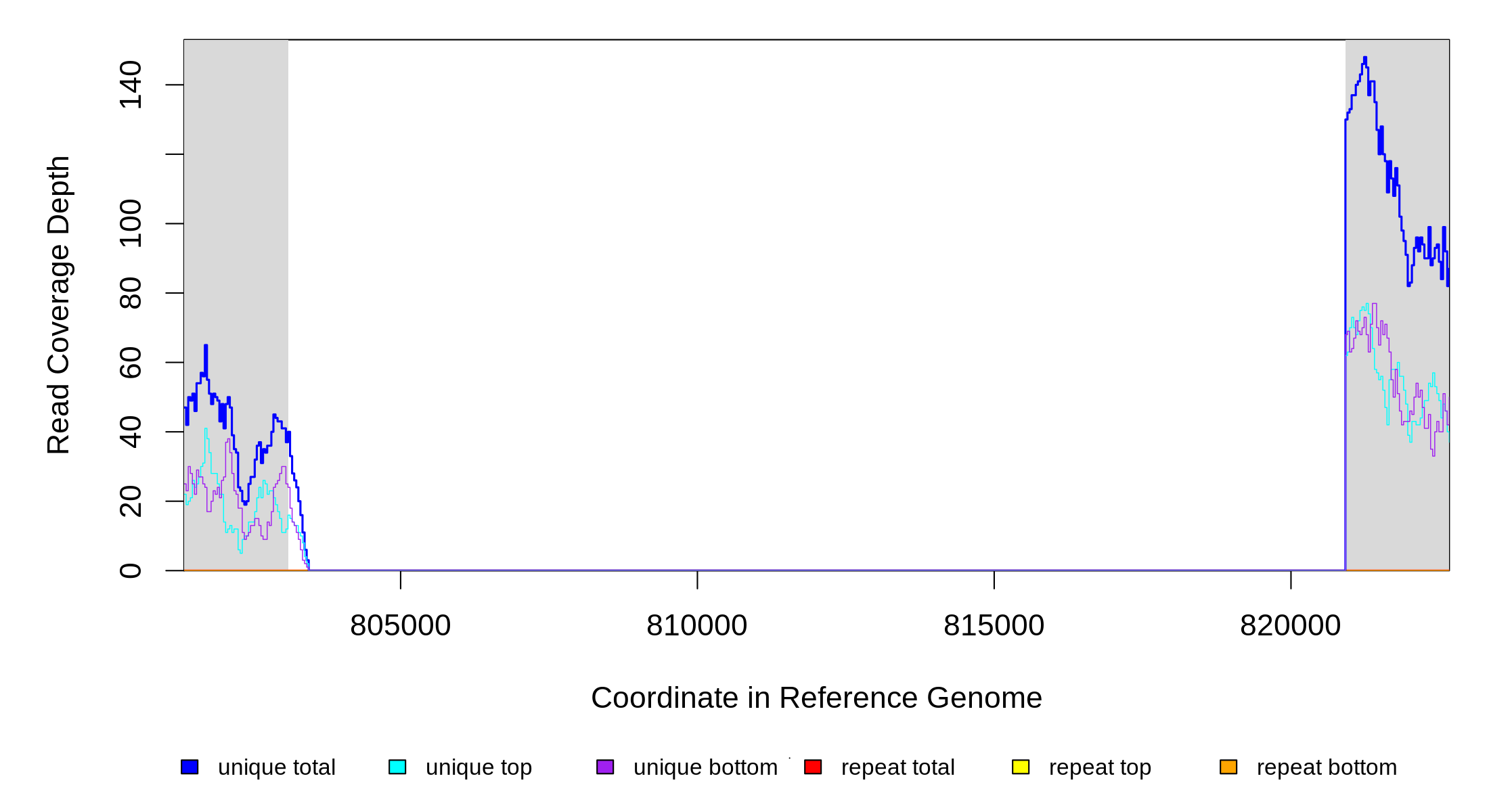Click the 100 y-axis tick label
This screenshot has width=1489, height=812.
pyautogui.click(x=130, y=223)
